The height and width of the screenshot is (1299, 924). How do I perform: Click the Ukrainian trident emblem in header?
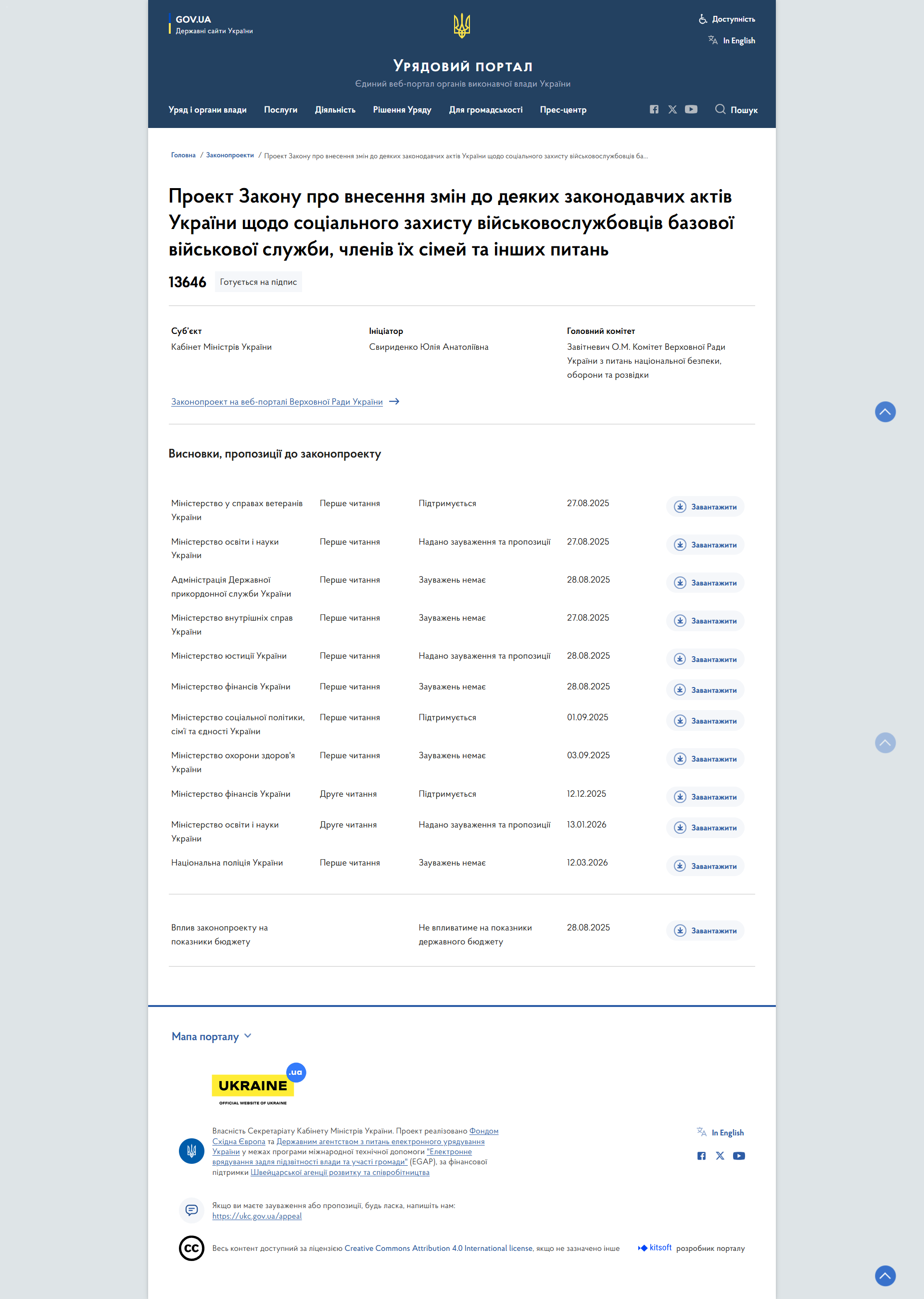tap(461, 25)
